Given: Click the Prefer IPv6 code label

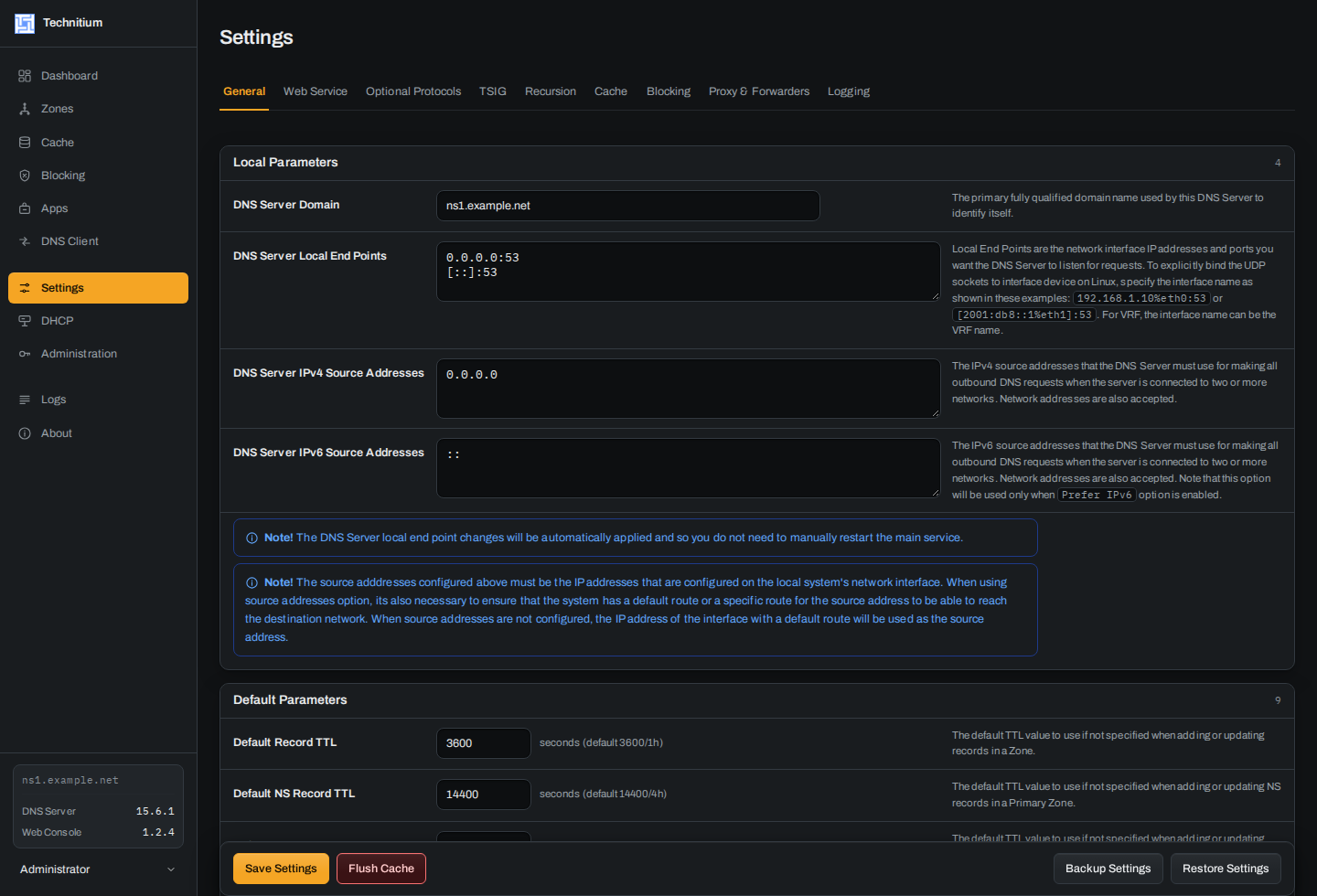Looking at the screenshot, I should click(x=1097, y=496).
